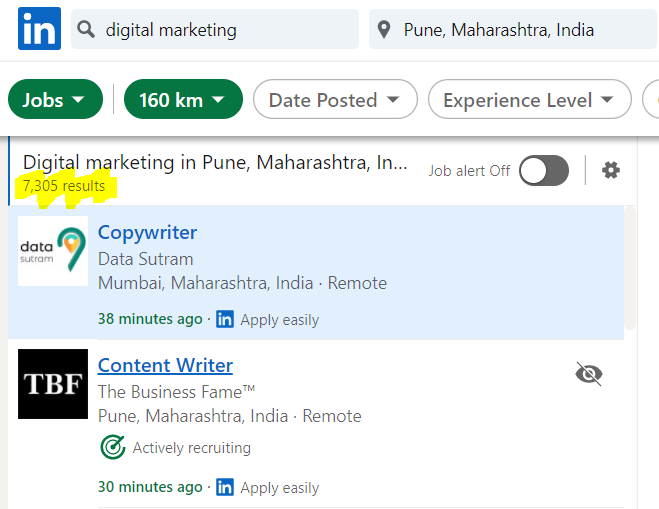Click the search magnifier icon
The image size is (659, 509).
pos(86,29)
